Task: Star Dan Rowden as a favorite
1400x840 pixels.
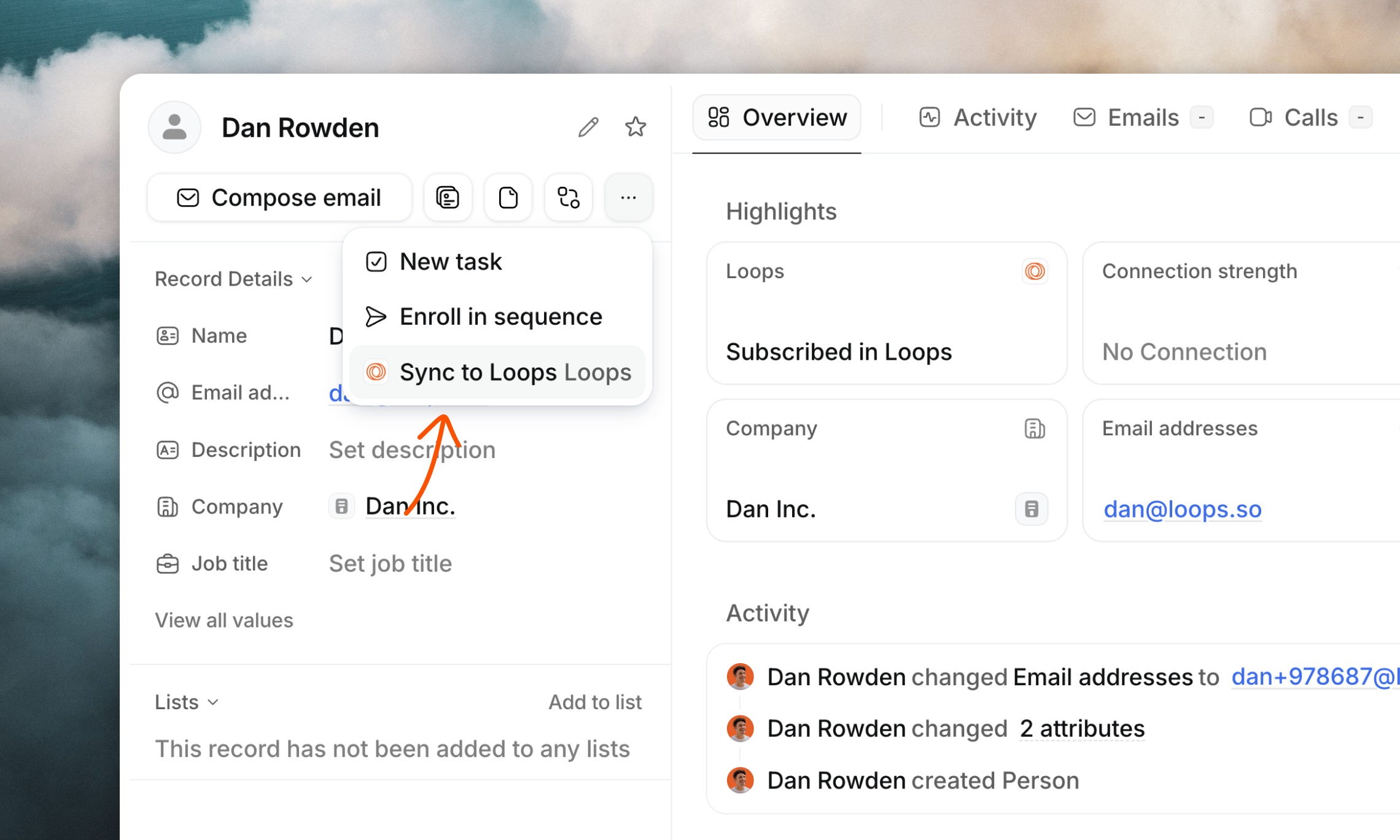Action: point(636,127)
